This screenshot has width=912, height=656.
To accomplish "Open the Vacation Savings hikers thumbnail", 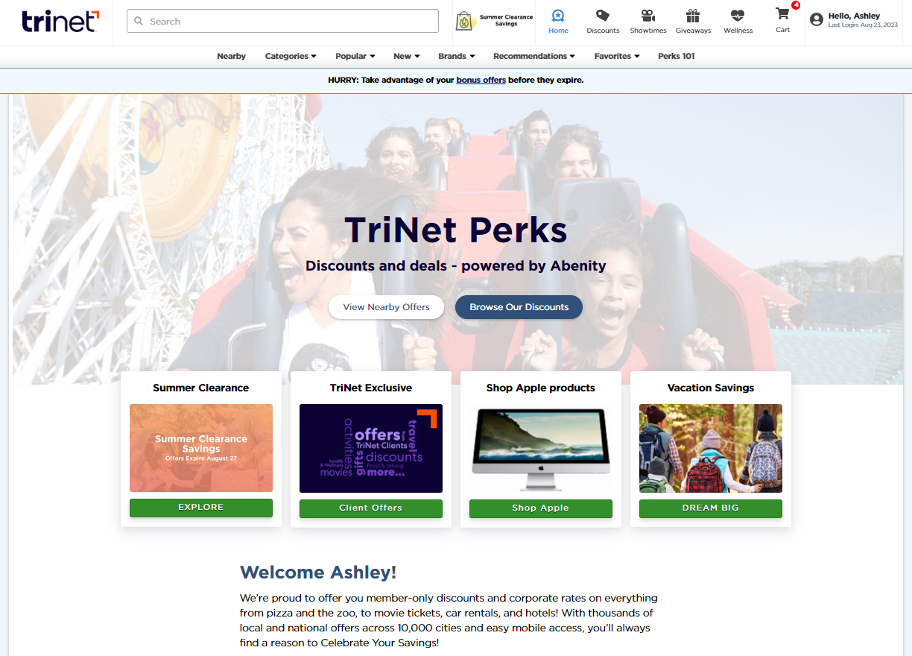I will pos(711,448).
